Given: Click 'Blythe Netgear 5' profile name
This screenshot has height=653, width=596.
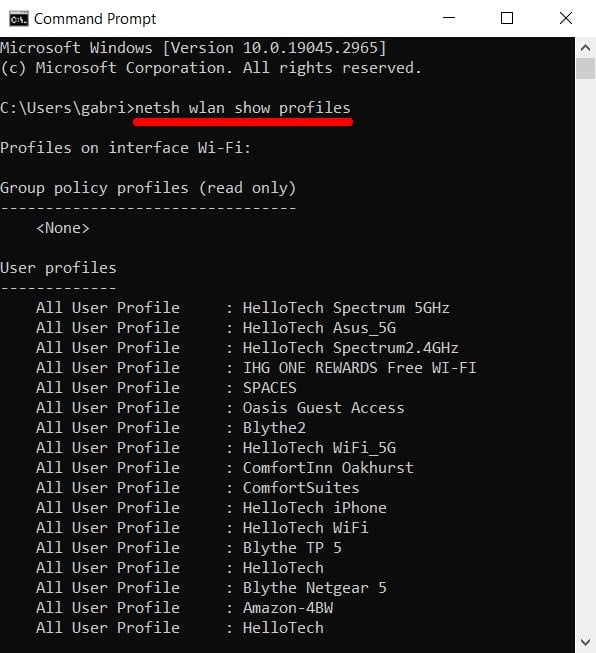Looking at the screenshot, I should [x=315, y=588].
